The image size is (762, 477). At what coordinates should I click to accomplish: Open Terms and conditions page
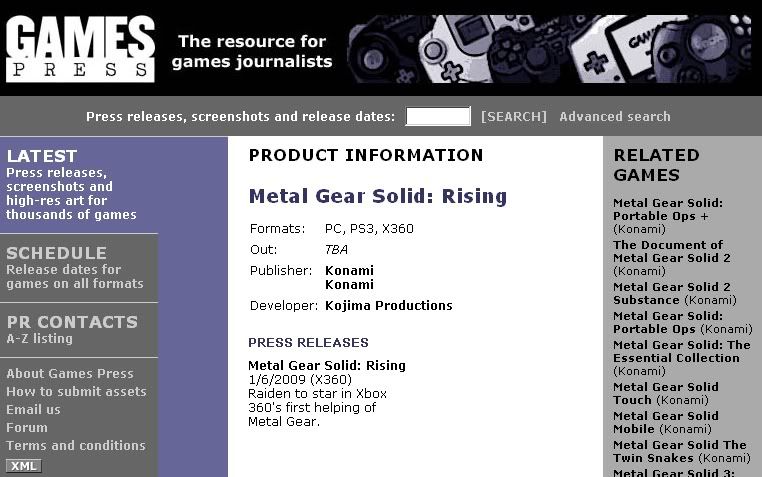(76, 445)
